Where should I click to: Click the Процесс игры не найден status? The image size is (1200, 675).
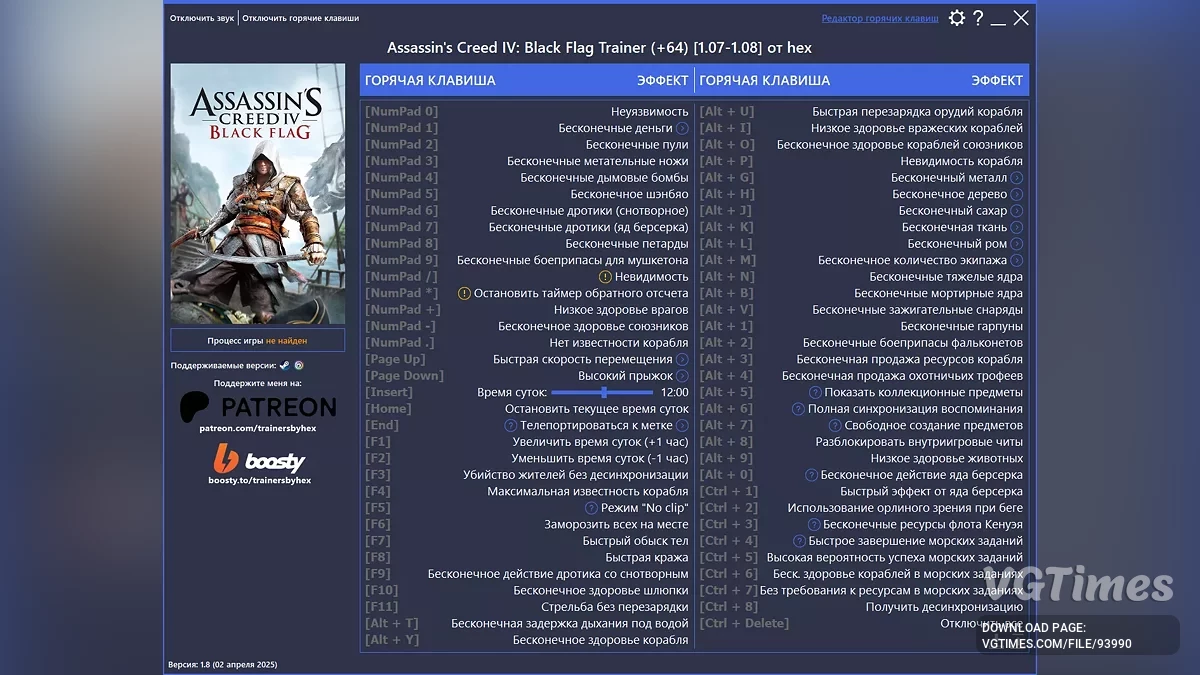[x=258, y=341]
